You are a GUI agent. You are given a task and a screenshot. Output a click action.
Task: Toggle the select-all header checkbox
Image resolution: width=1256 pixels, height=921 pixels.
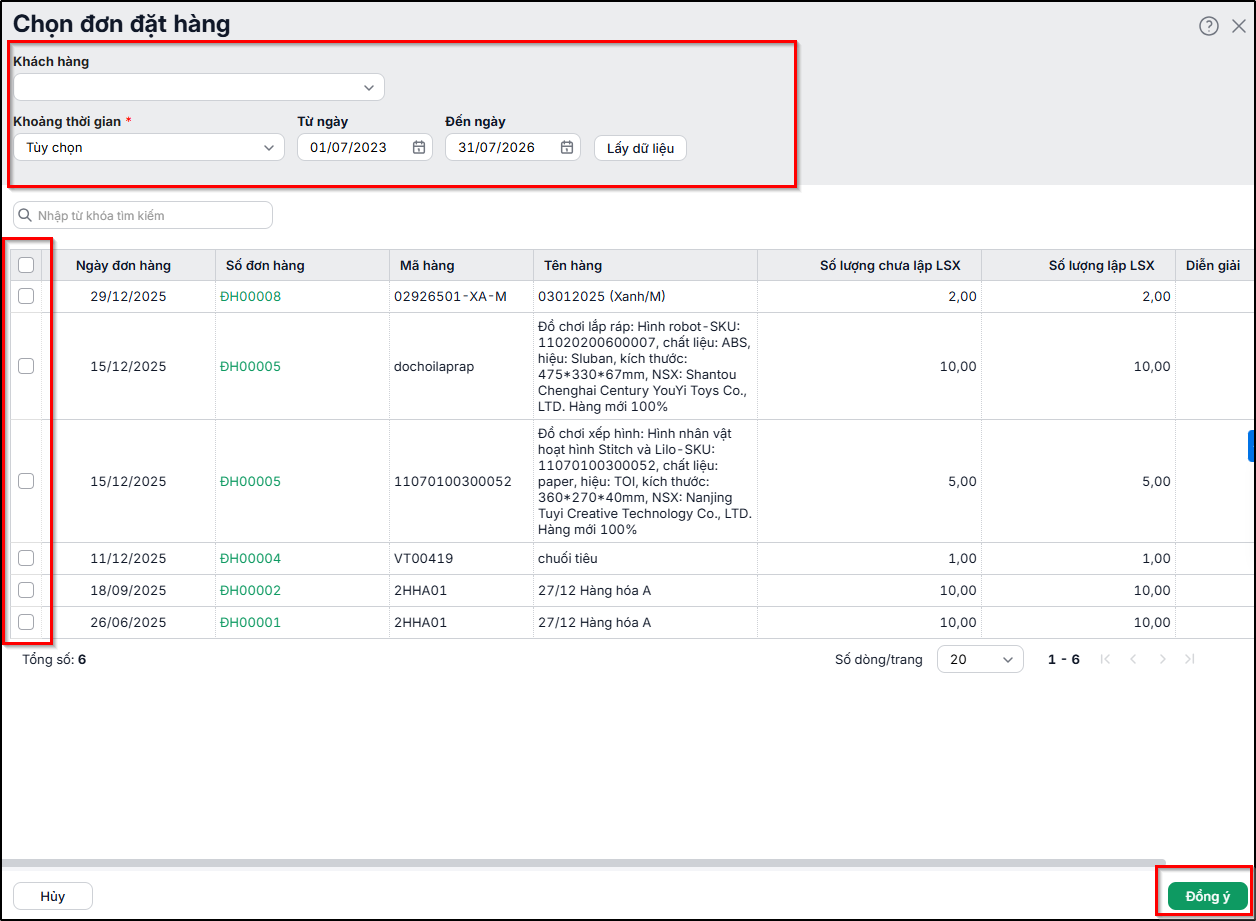tap(26, 265)
